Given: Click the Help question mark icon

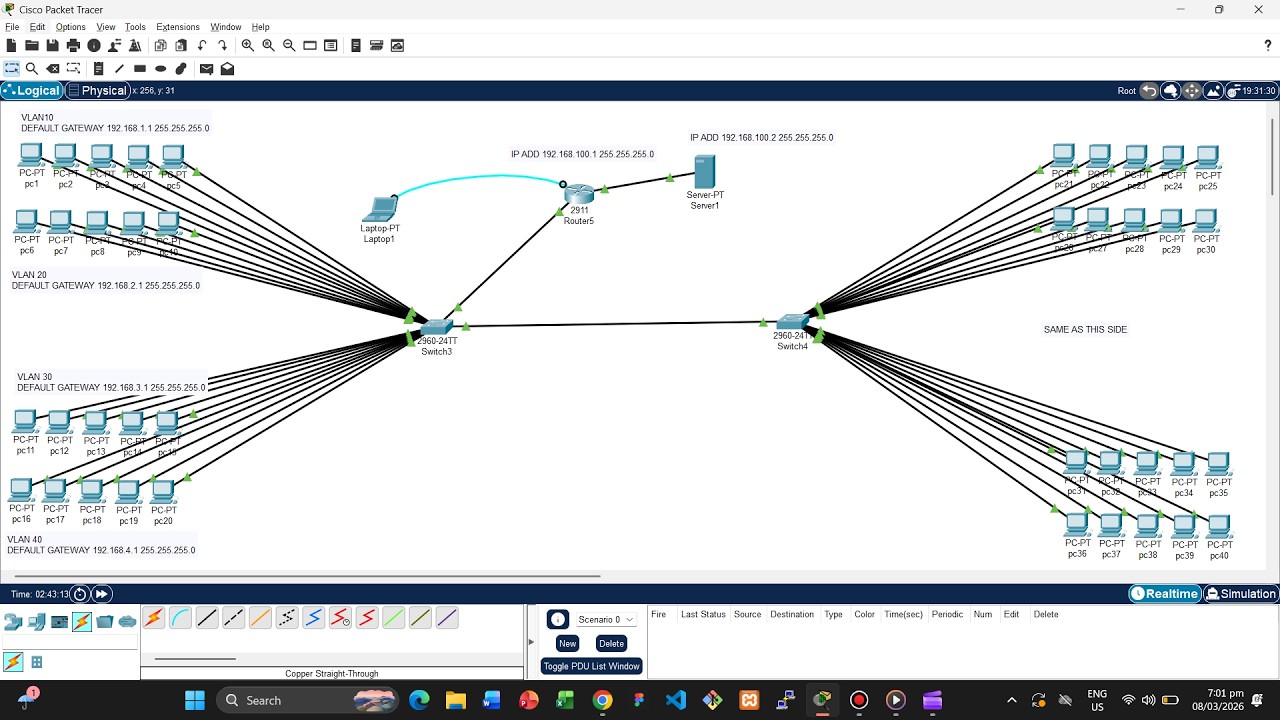Looking at the screenshot, I should click(x=1268, y=45).
